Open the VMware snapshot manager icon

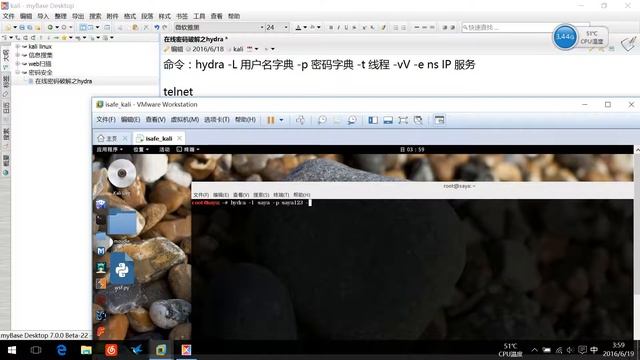click(x=351, y=120)
